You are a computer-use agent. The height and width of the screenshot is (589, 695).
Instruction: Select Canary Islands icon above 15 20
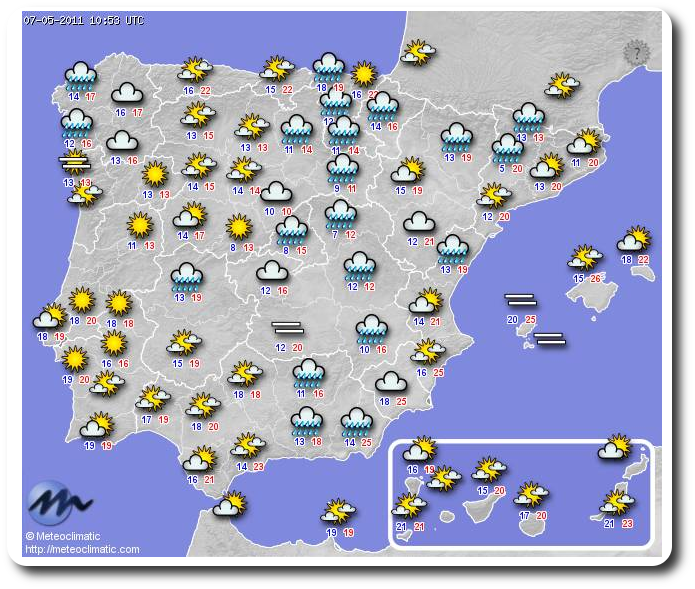pyautogui.click(x=489, y=470)
